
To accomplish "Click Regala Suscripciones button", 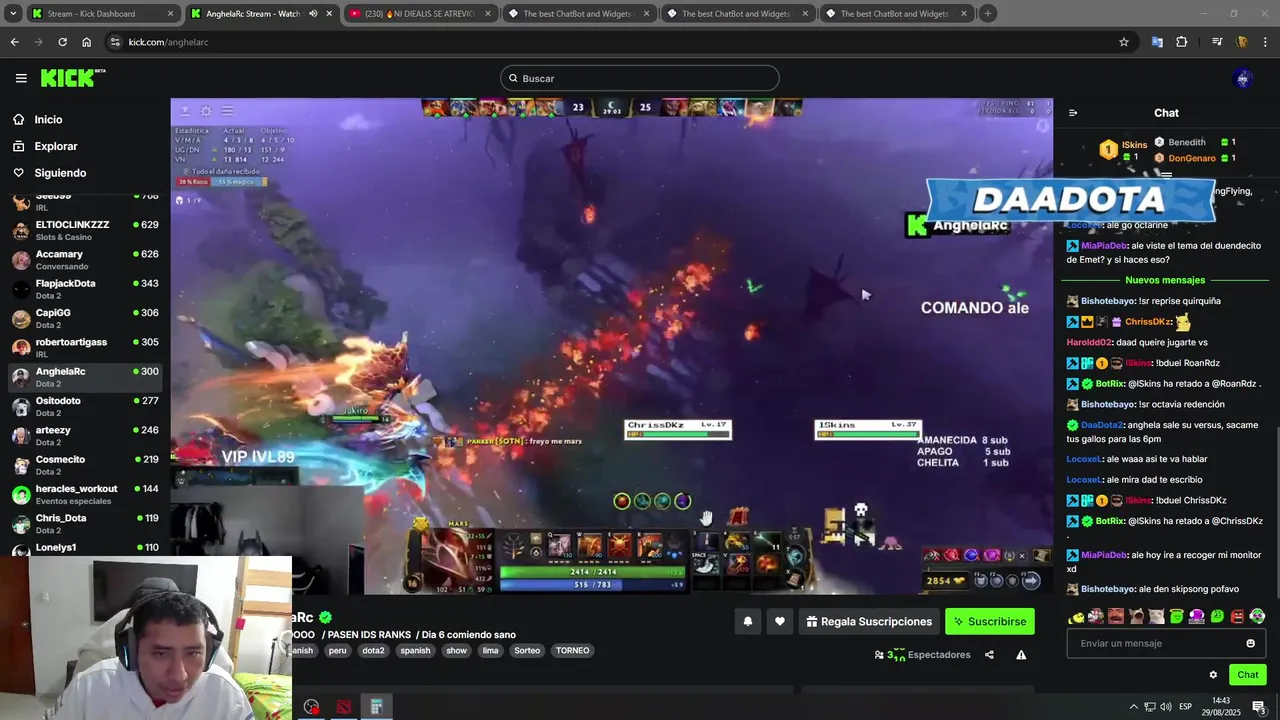I will pyautogui.click(x=868, y=621).
